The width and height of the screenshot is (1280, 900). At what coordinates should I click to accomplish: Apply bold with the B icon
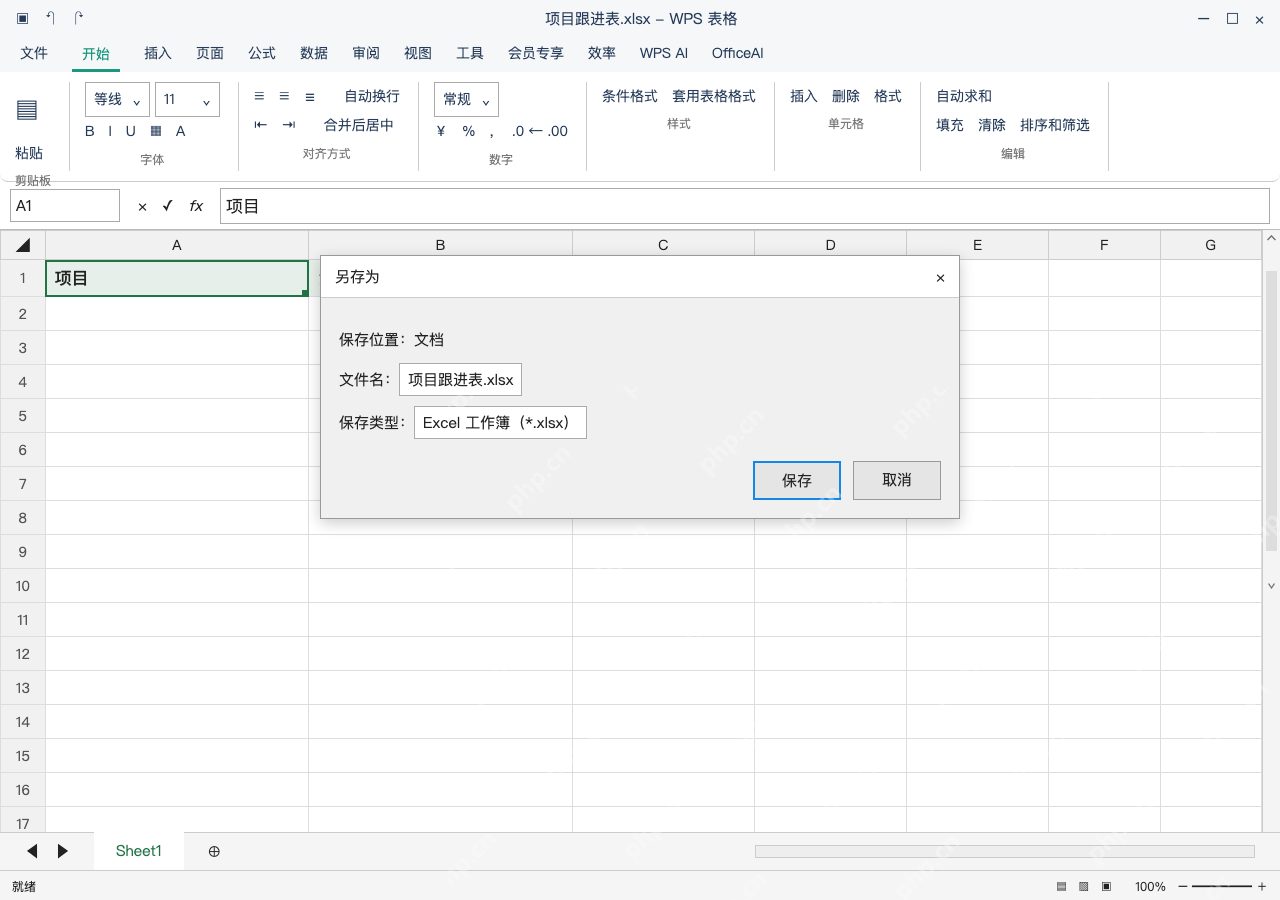tap(90, 131)
